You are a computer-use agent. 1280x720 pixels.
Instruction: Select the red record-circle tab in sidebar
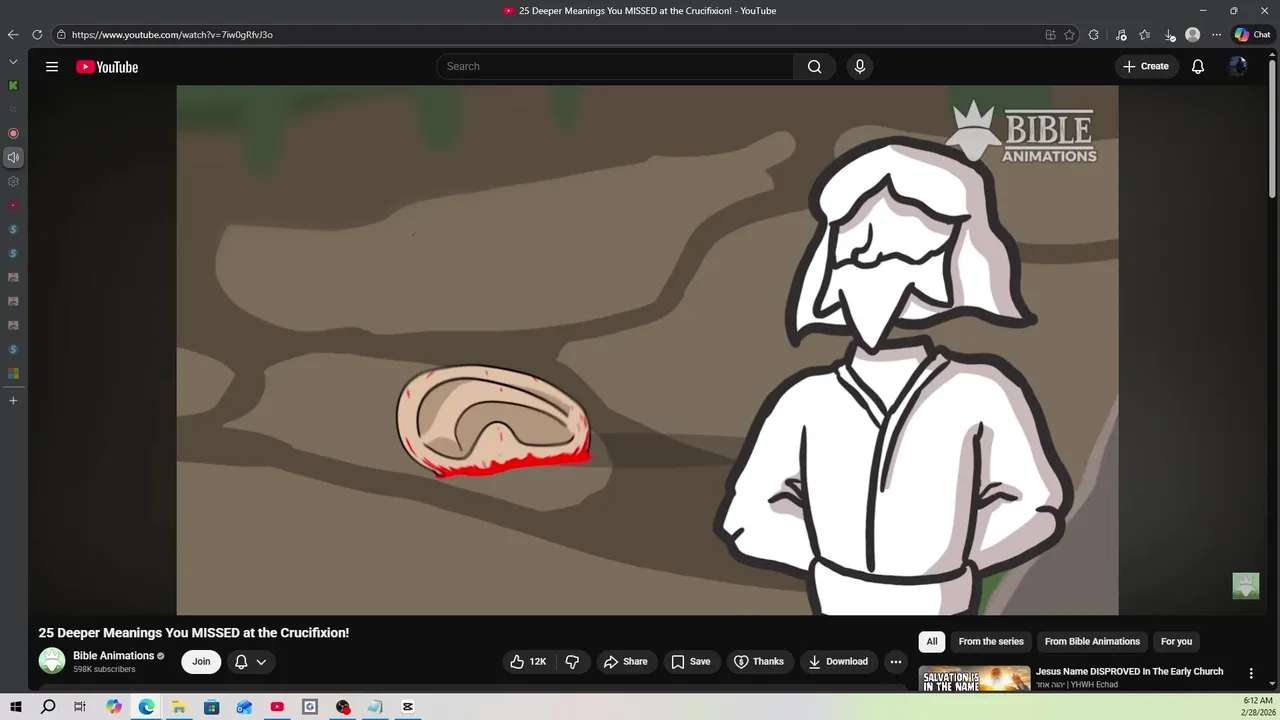[x=13, y=133]
